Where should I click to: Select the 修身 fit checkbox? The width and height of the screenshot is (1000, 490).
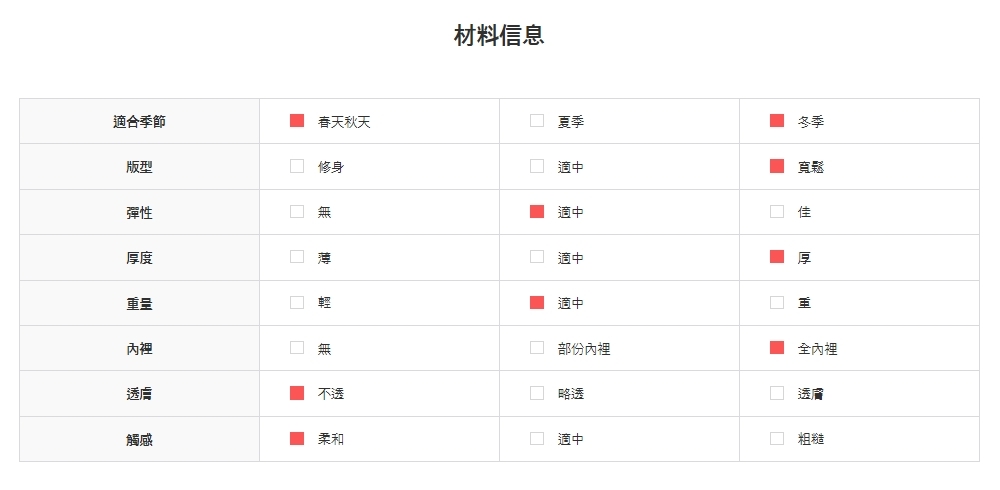coord(297,166)
